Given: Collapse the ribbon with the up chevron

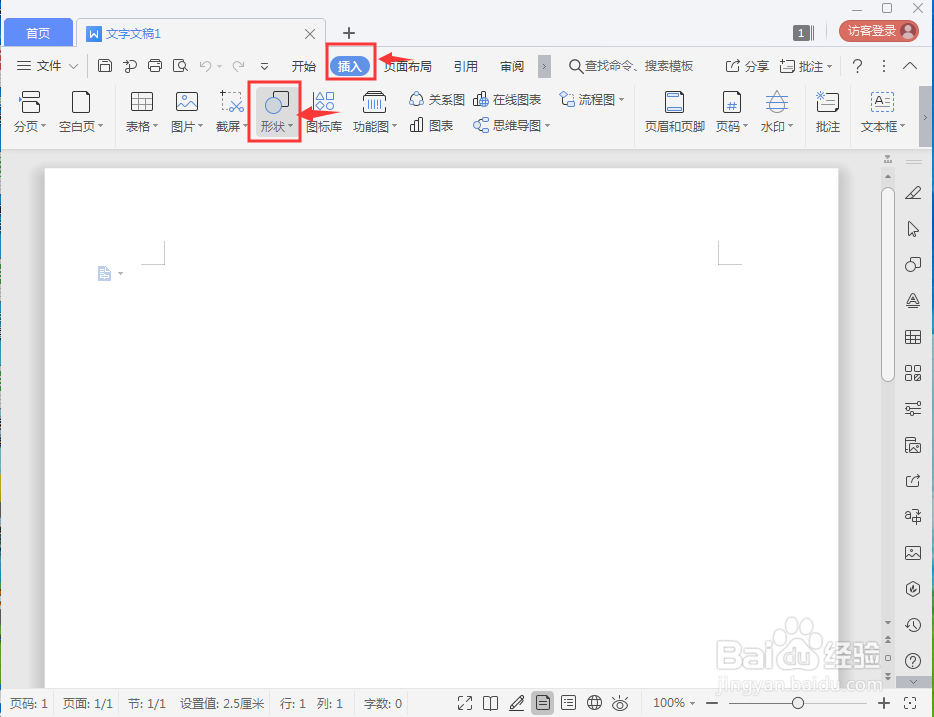Looking at the screenshot, I should point(910,66).
